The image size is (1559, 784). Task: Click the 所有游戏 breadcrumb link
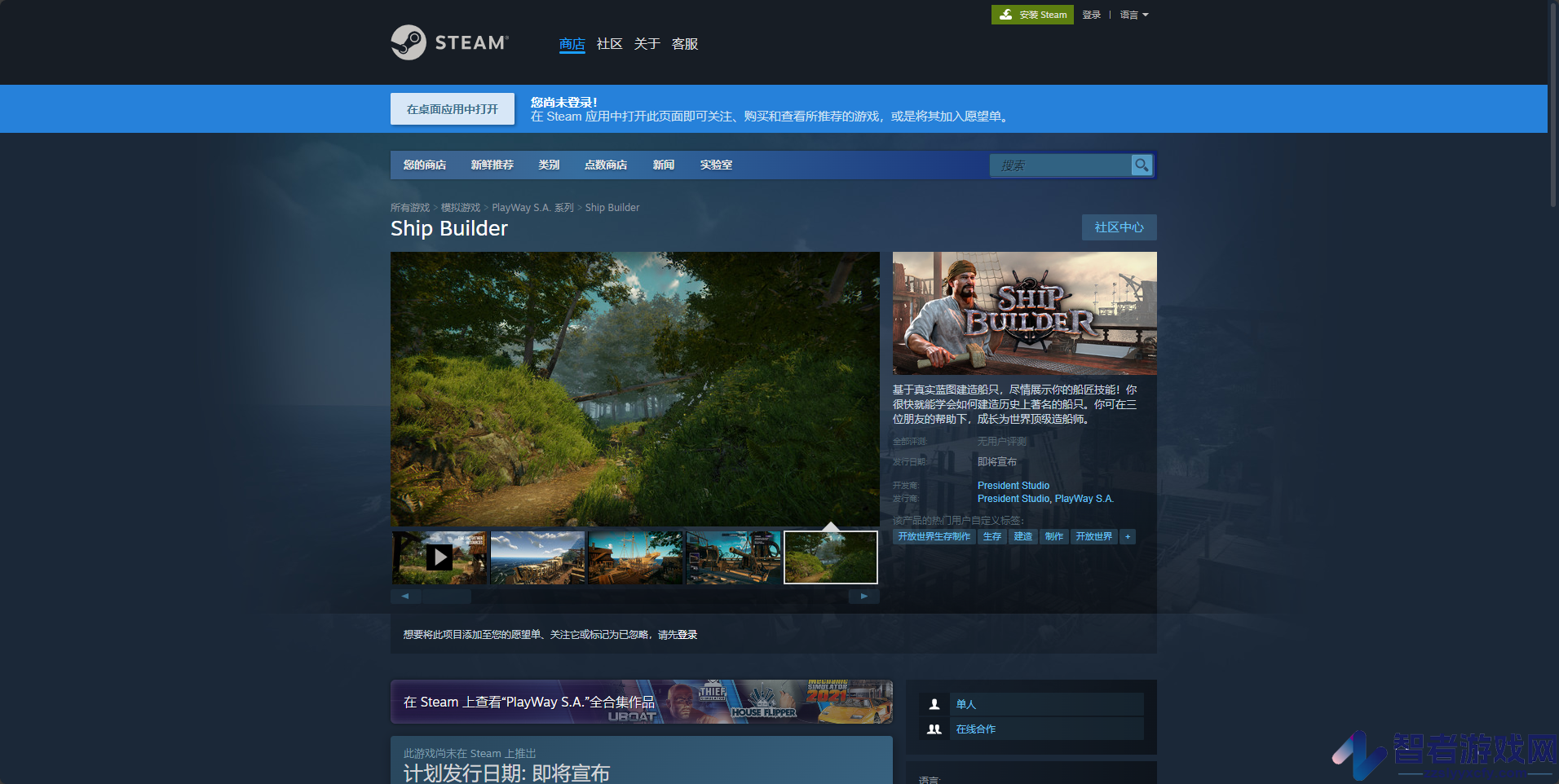point(410,208)
